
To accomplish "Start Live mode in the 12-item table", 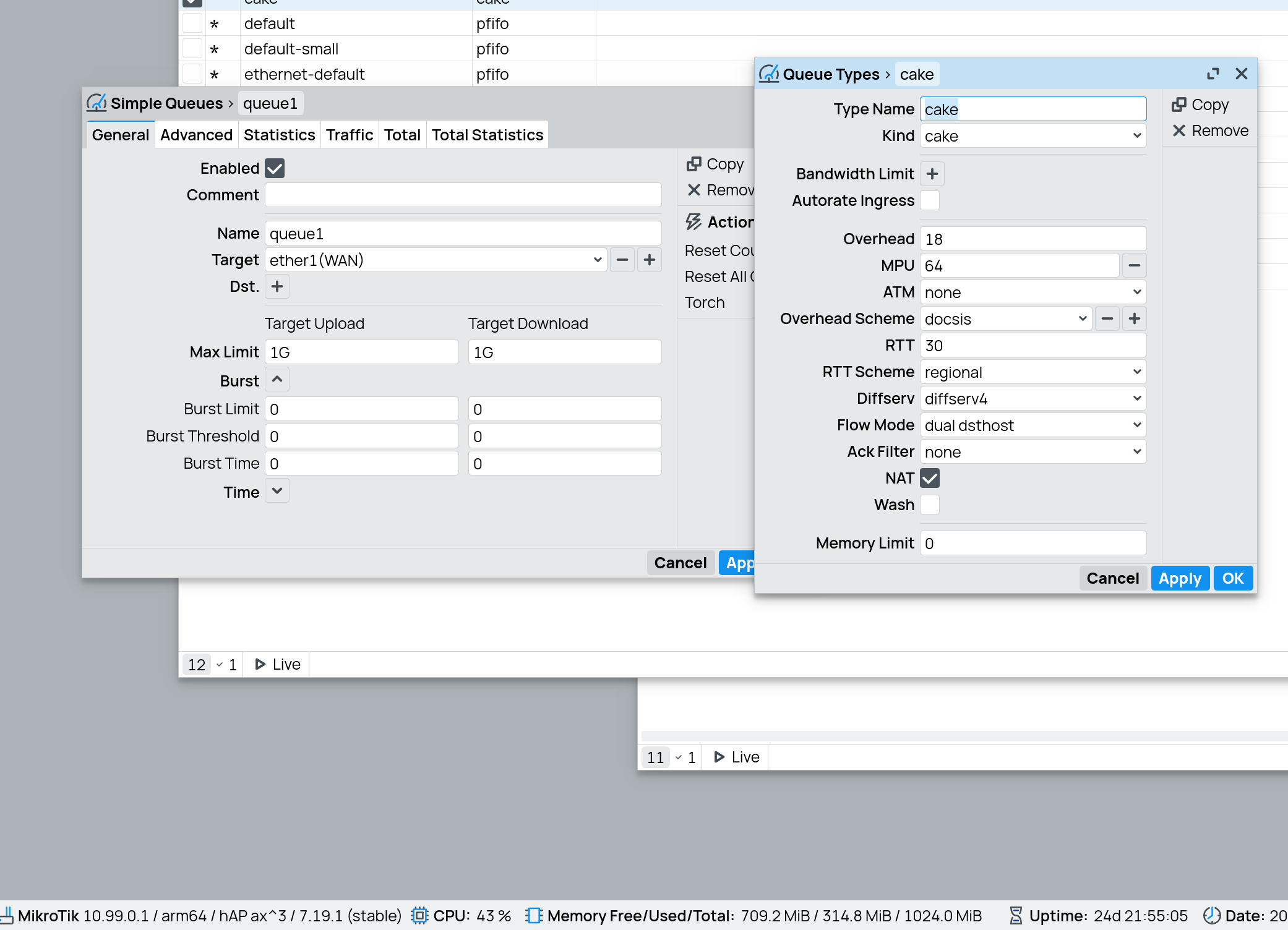I will tap(277, 664).
